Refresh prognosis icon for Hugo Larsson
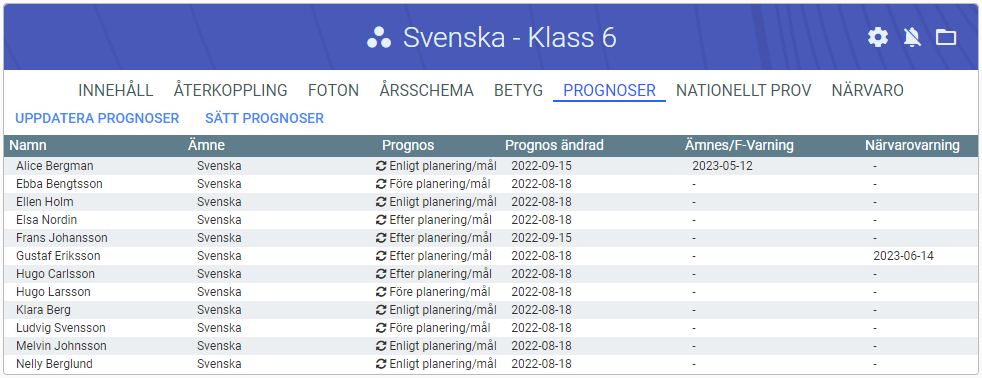982x378 pixels. click(381, 292)
